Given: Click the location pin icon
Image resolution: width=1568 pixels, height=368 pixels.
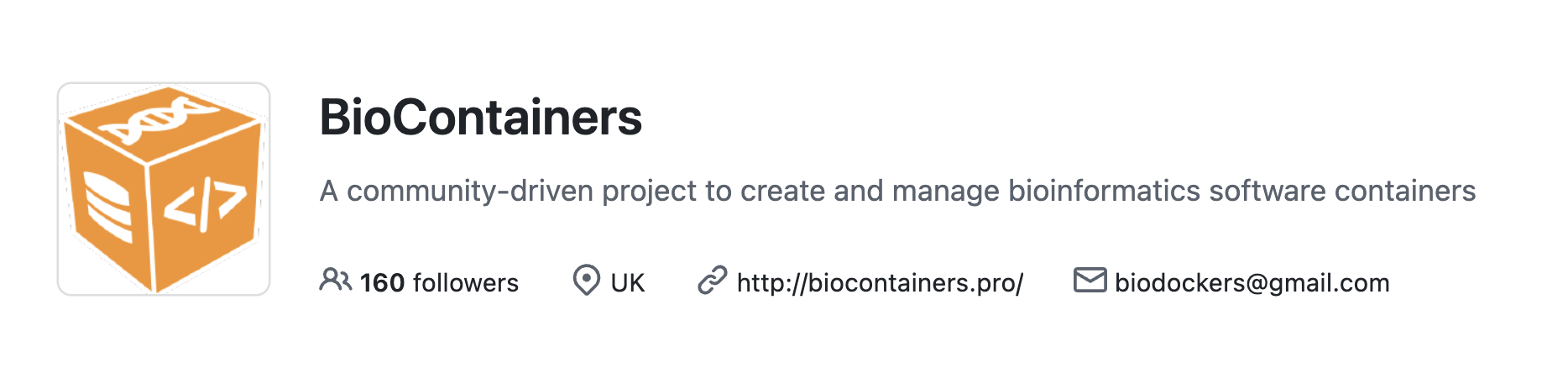Looking at the screenshot, I should [x=586, y=280].
